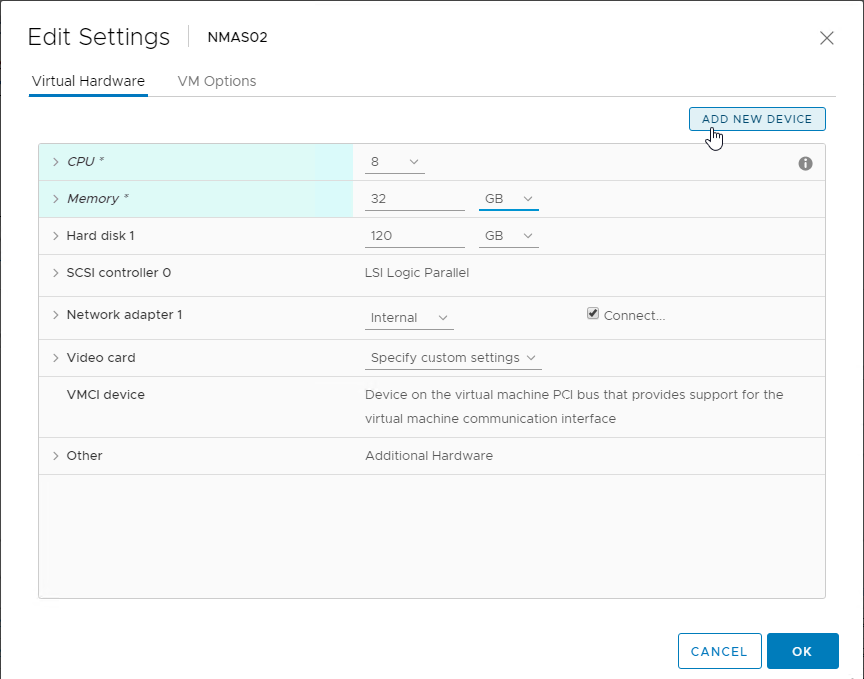Expand Hard disk 1 details

56,236
